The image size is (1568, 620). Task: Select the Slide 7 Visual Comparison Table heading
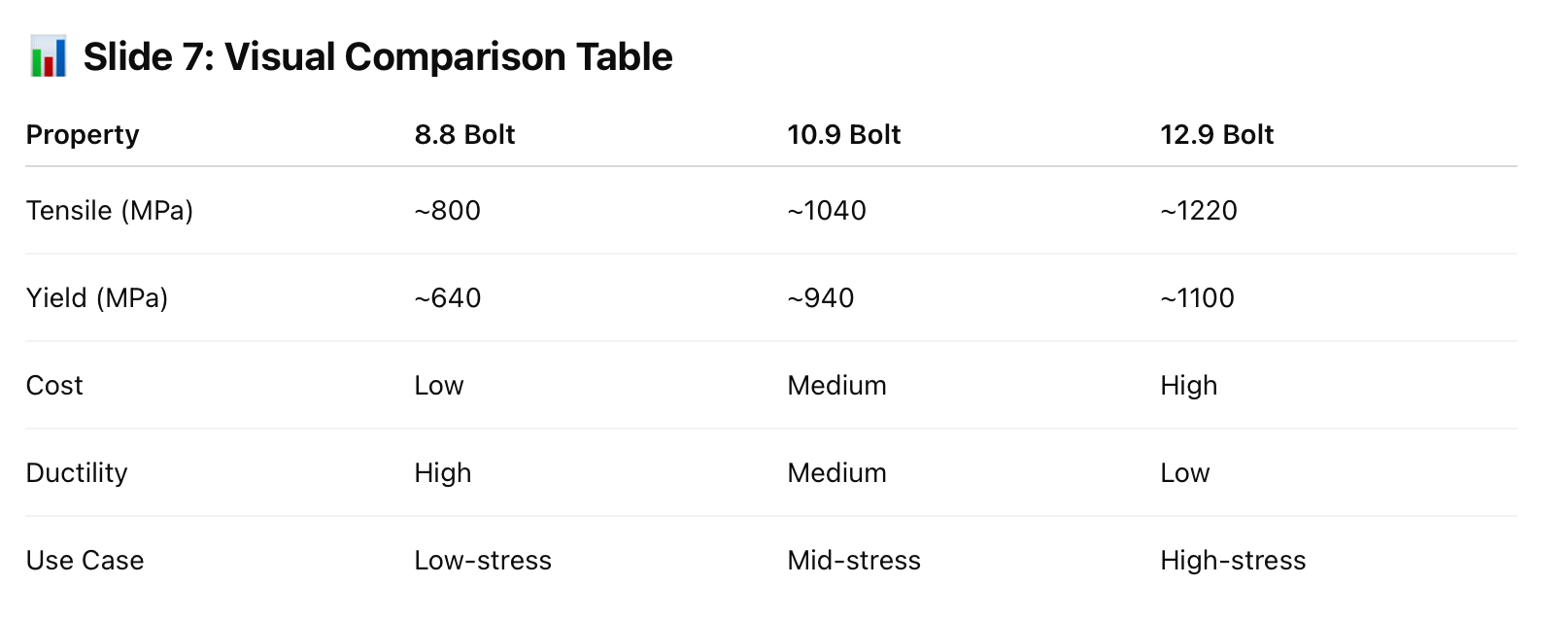(378, 56)
